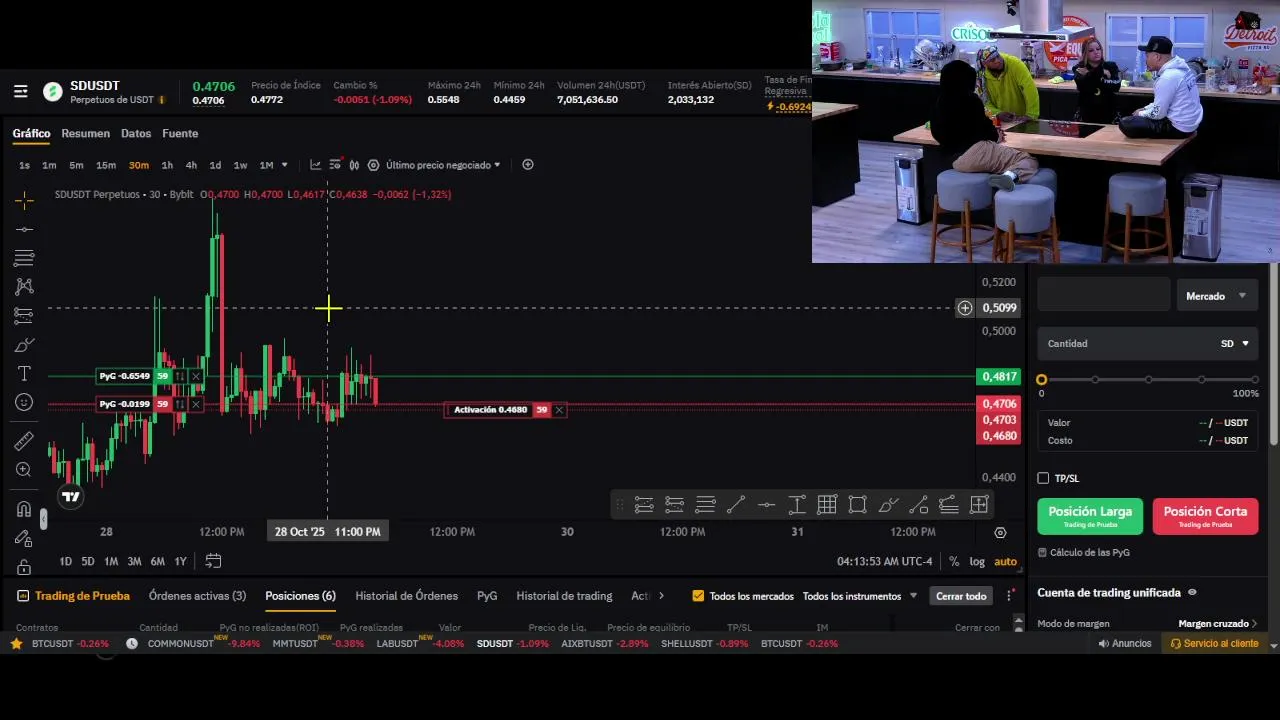Toggle the magnet snap mode

pyautogui.click(x=24, y=509)
